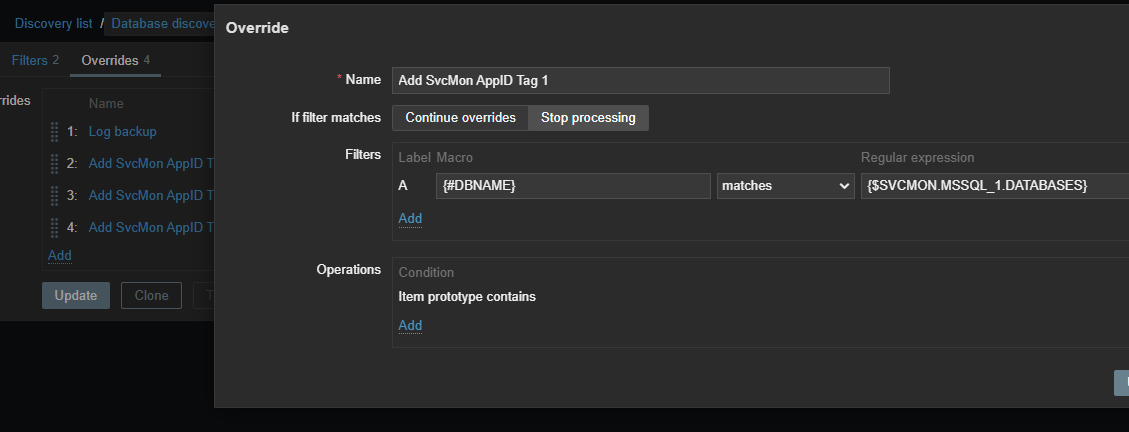Open override number 2 Add SvcMon AppID
This screenshot has height=432, width=1129.
pos(151,163)
